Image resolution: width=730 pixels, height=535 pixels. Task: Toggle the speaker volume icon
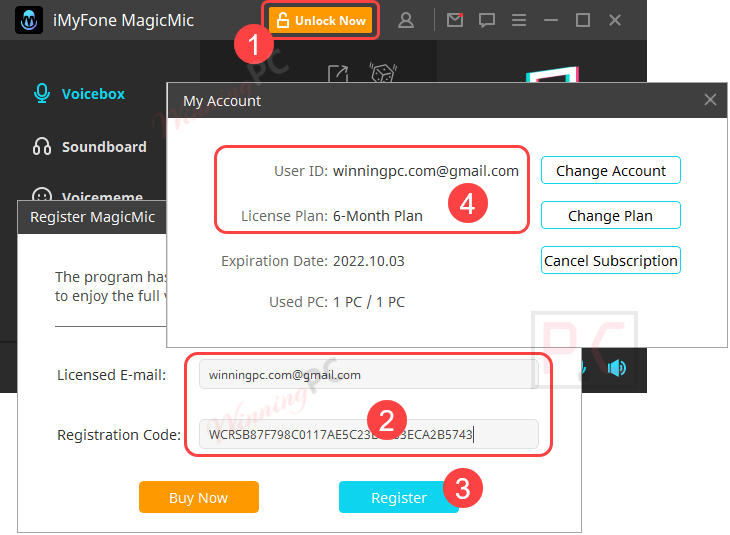click(x=617, y=368)
